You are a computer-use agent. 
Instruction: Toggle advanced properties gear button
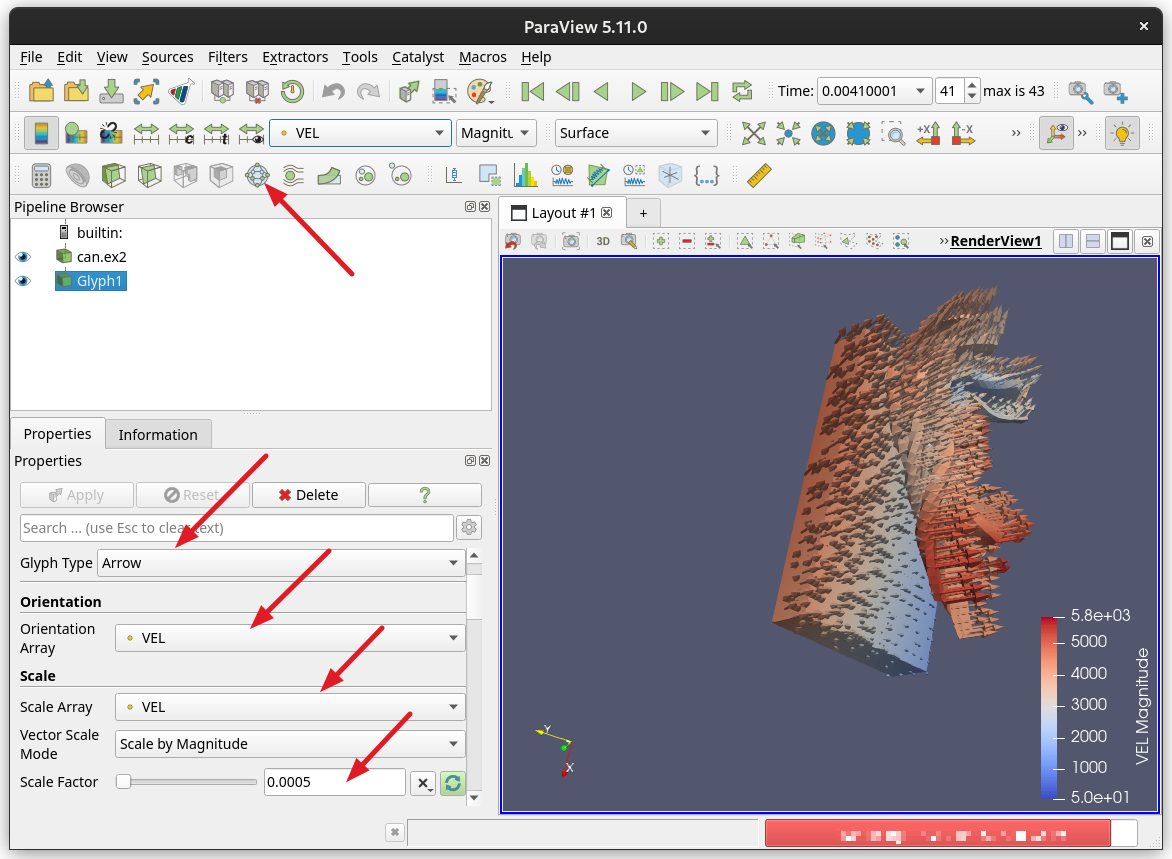tap(469, 528)
